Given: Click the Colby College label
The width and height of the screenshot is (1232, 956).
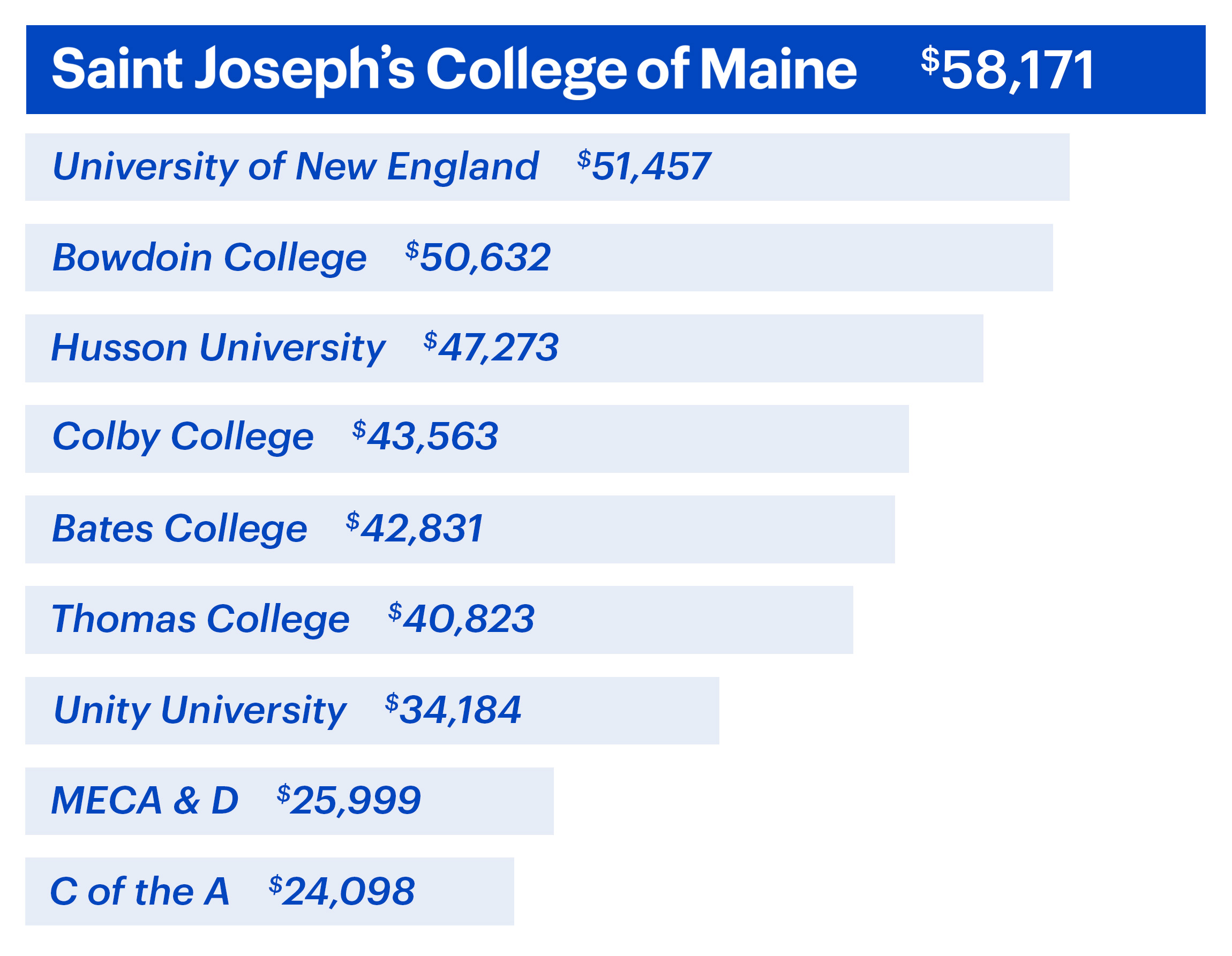Looking at the screenshot, I should [x=183, y=438].
